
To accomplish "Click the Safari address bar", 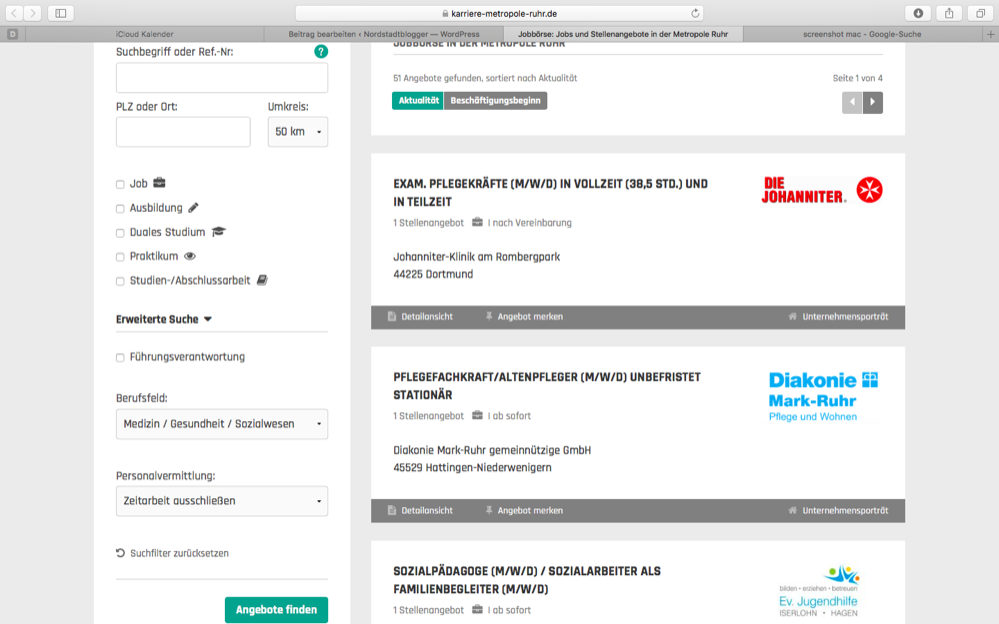I will point(500,13).
